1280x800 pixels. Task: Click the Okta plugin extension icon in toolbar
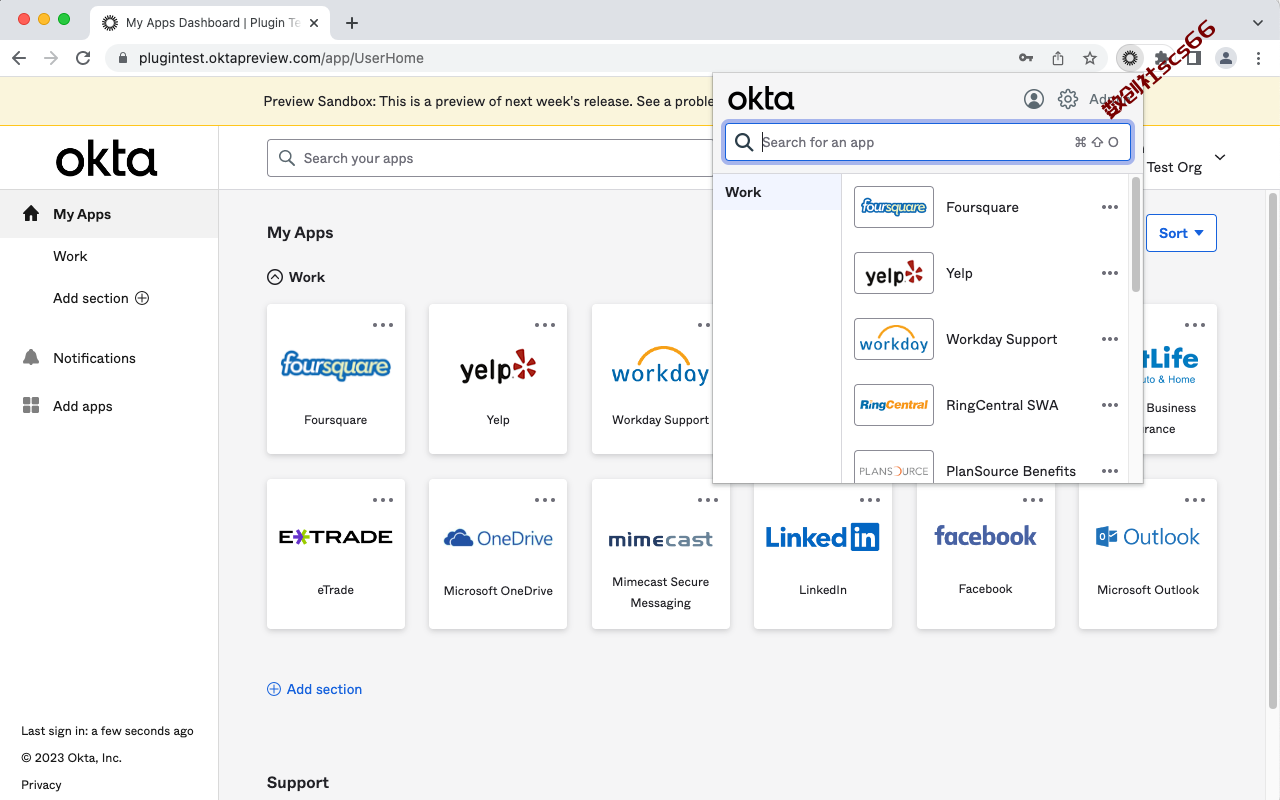[1130, 58]
